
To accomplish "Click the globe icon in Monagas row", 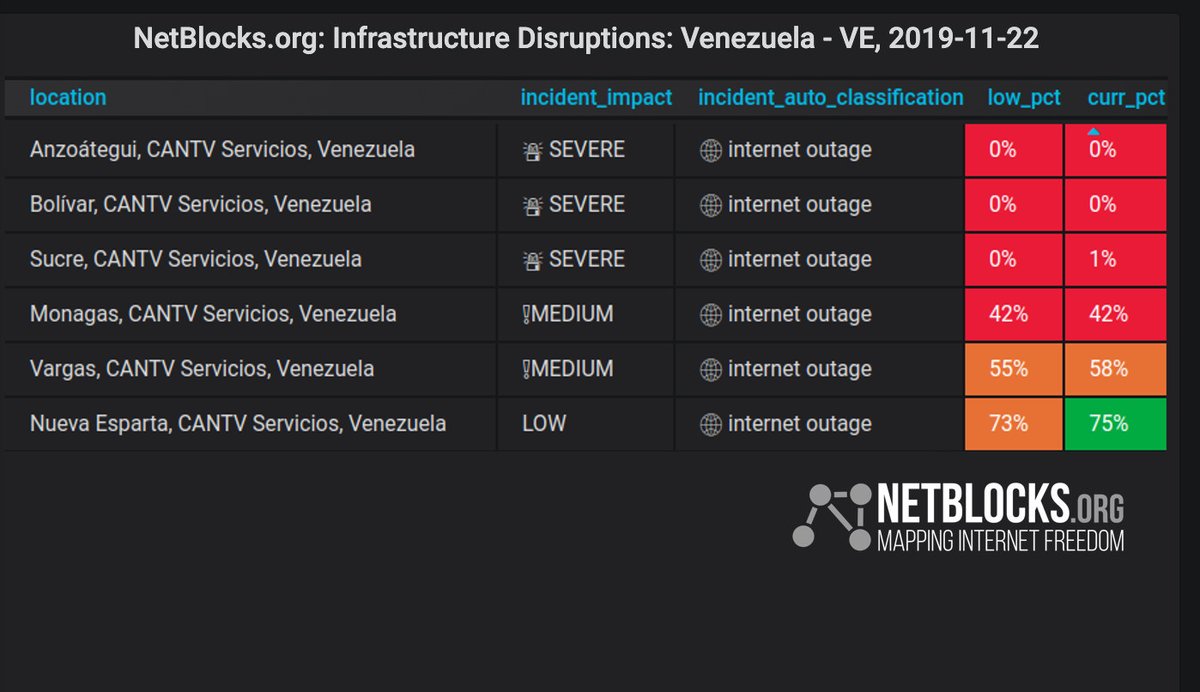I will (710, 314).
